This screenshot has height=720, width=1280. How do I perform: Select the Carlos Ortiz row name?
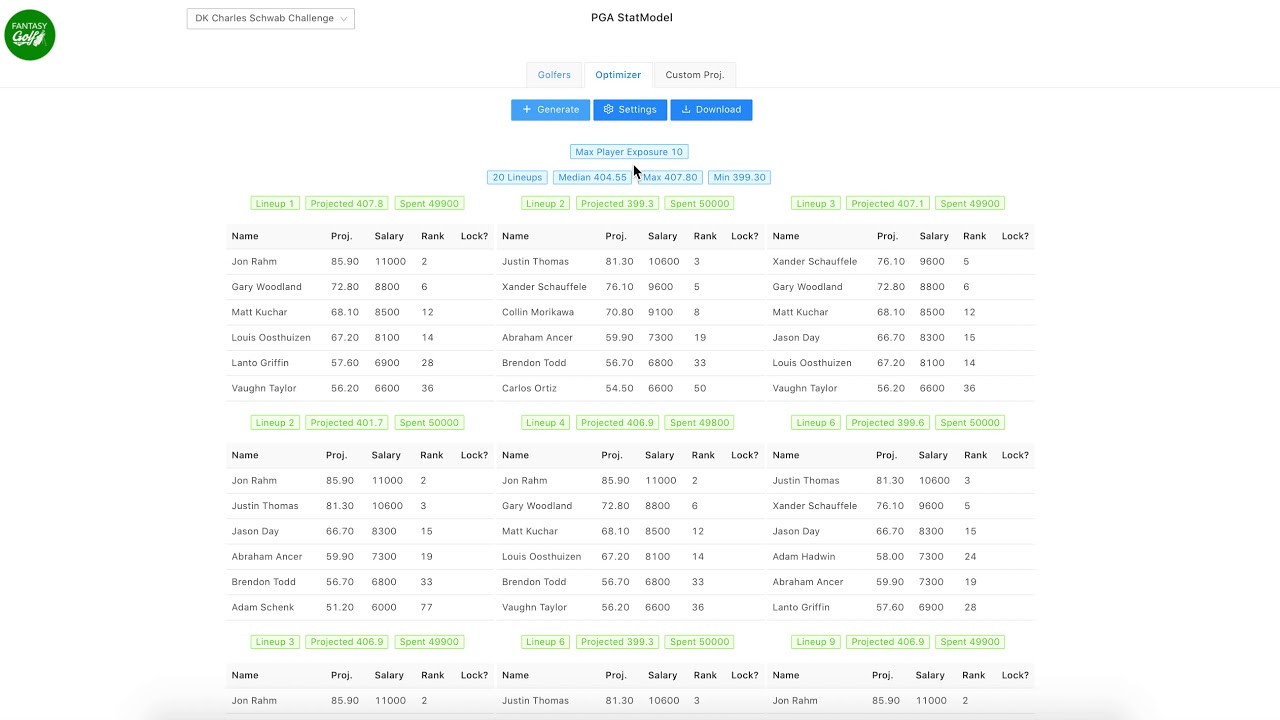pos(529,388)
